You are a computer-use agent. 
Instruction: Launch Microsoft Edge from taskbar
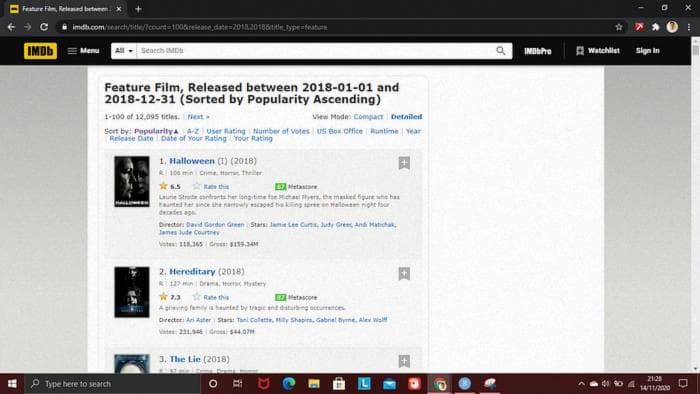pyautogui.click(x=289, y=384)
